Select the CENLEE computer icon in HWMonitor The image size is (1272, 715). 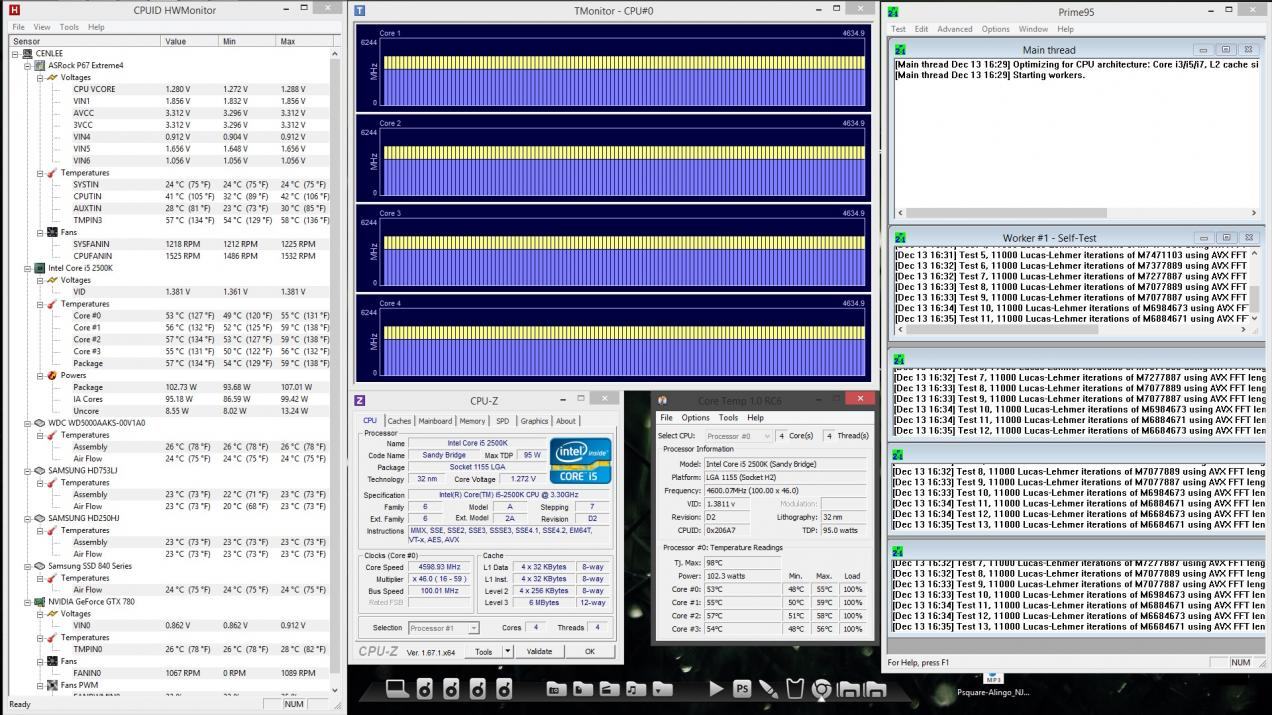27,53
